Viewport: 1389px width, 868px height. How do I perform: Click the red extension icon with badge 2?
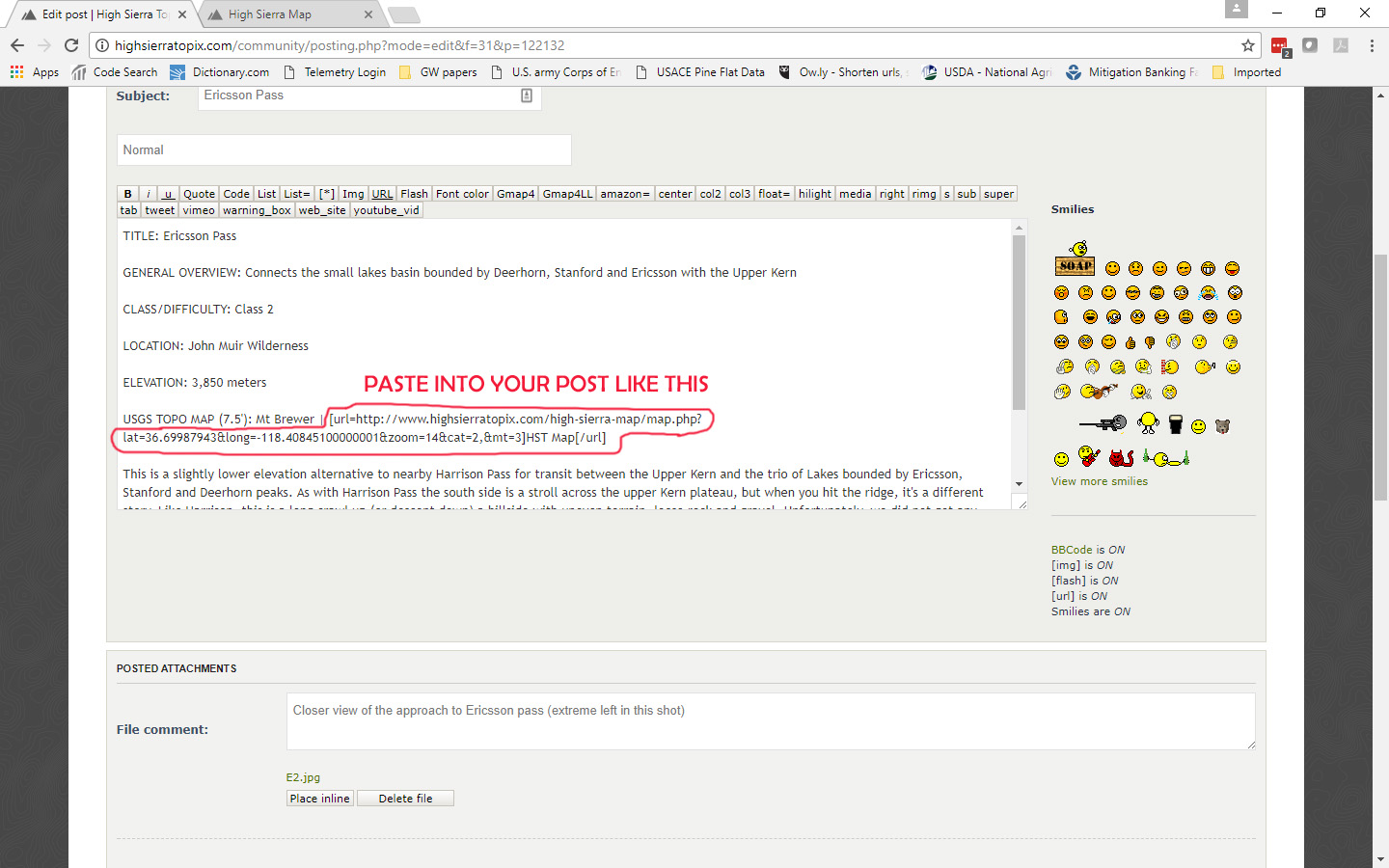click(1280, 46)
